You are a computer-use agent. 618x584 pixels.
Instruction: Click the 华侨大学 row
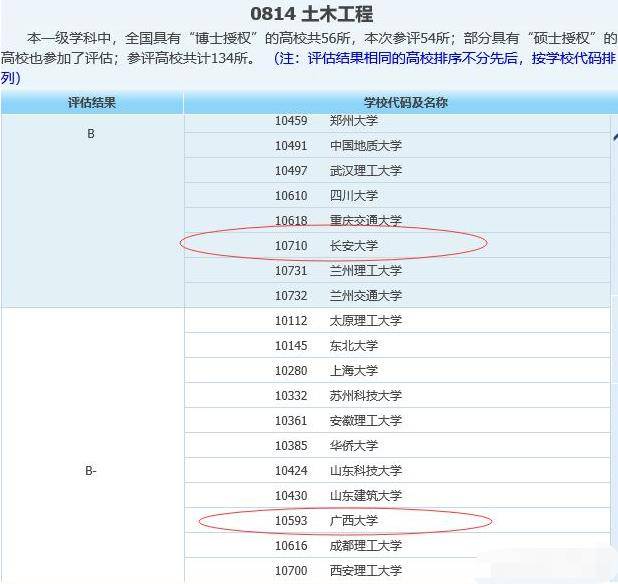[397, 445]
